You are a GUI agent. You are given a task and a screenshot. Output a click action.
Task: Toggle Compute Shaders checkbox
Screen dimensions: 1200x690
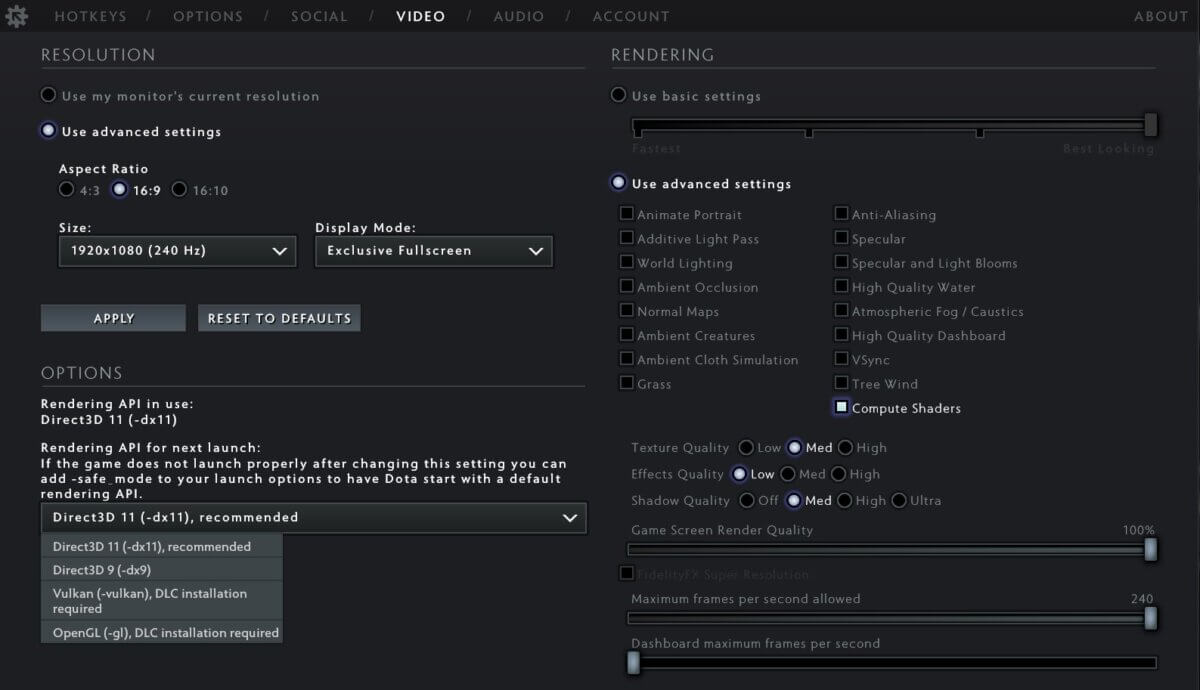click(x=842, y=408)
